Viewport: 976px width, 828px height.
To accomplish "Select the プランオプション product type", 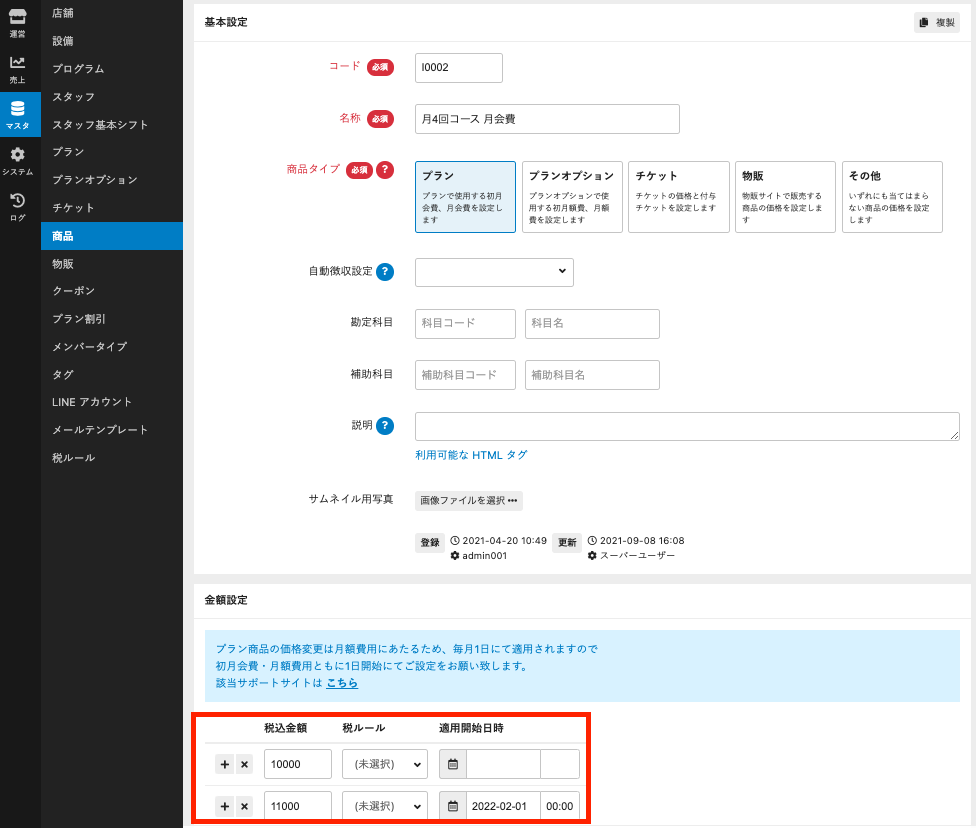I will pos(572,197).
